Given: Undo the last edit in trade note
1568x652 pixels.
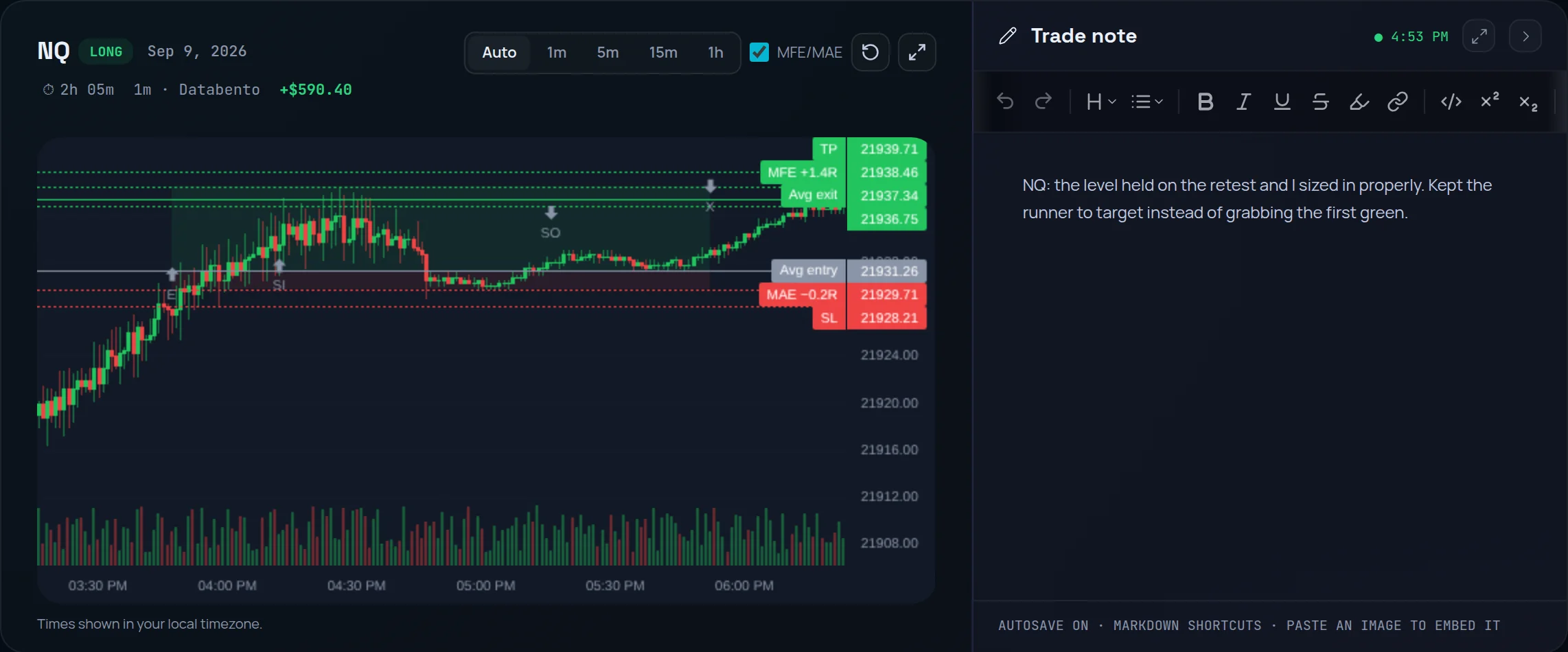Looking at the screenshot, I should point(1005,102).
